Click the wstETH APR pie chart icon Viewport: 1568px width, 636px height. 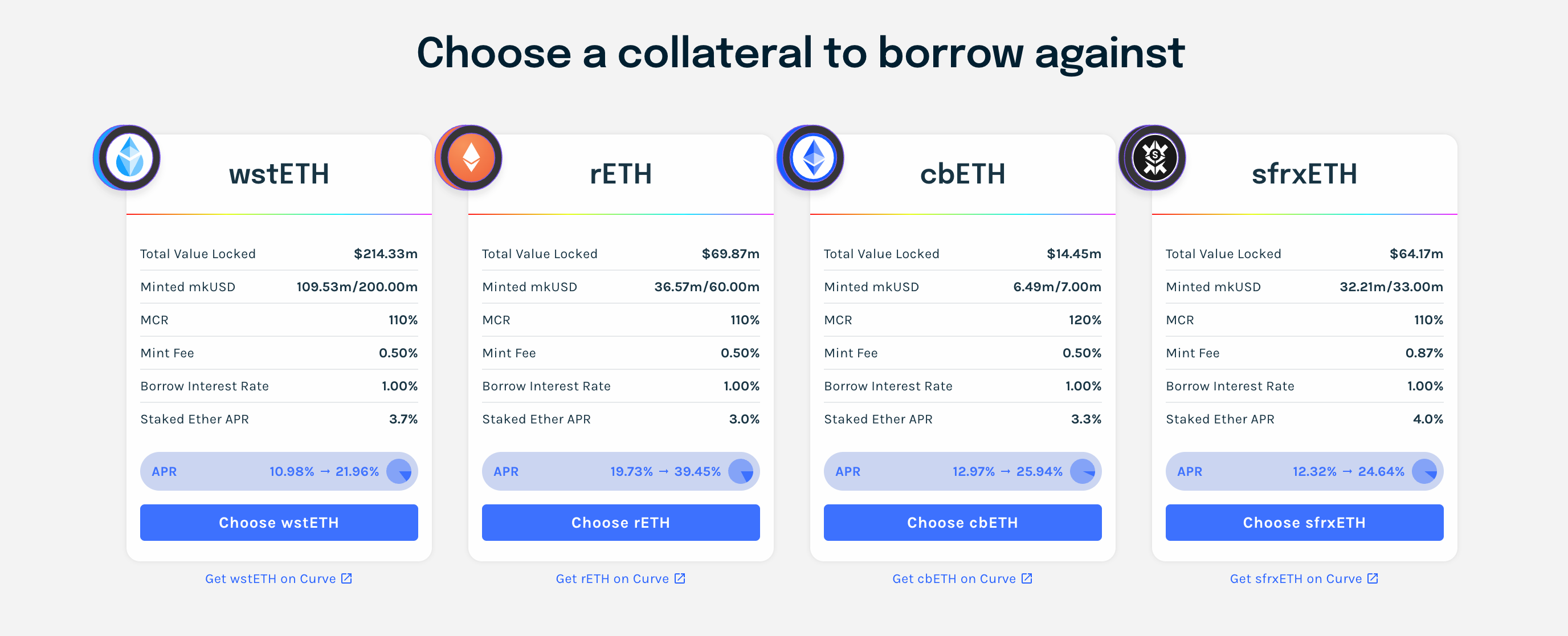(x=399, y=471)
